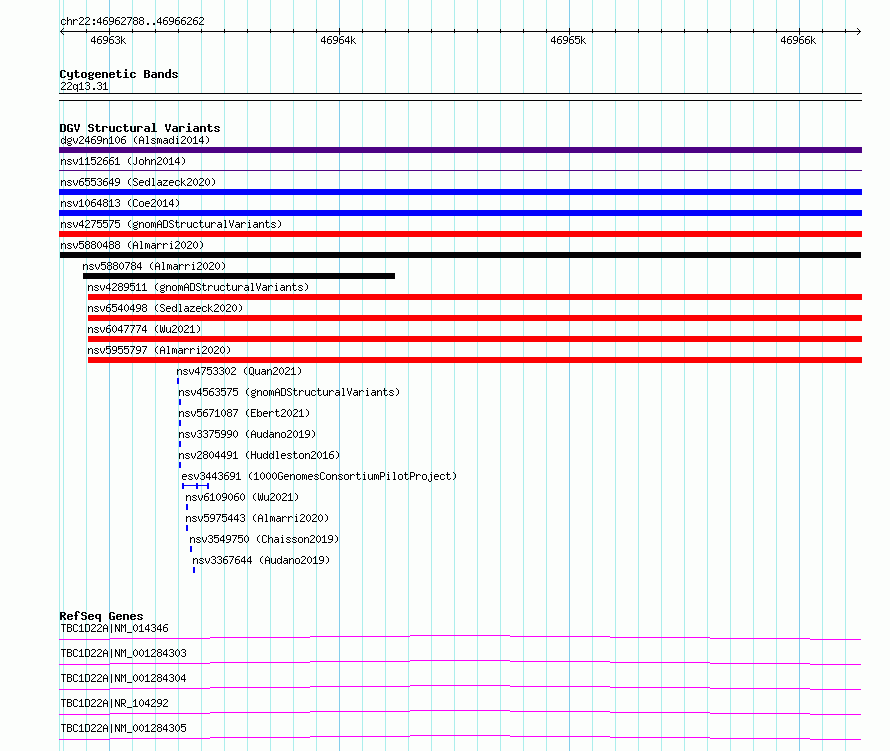This screenshot has width=890, height=751.
Task: Open transcript TBC1D22A|NM_001284303 label
Action: point(123,653)
